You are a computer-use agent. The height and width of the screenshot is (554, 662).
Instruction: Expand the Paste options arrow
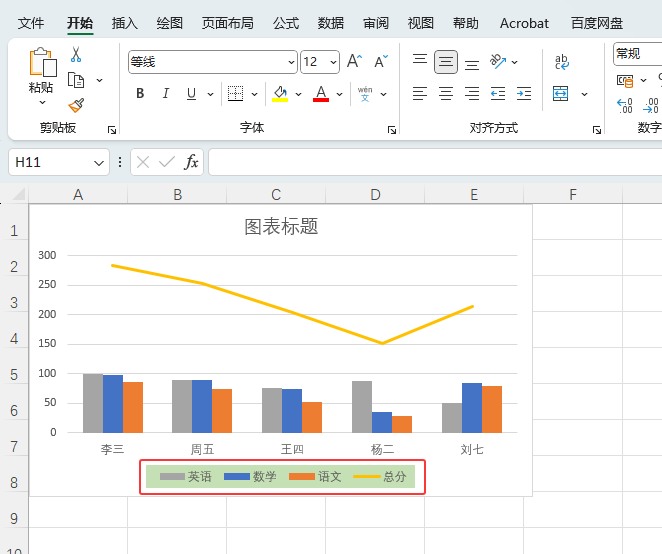tap(42, 102)
